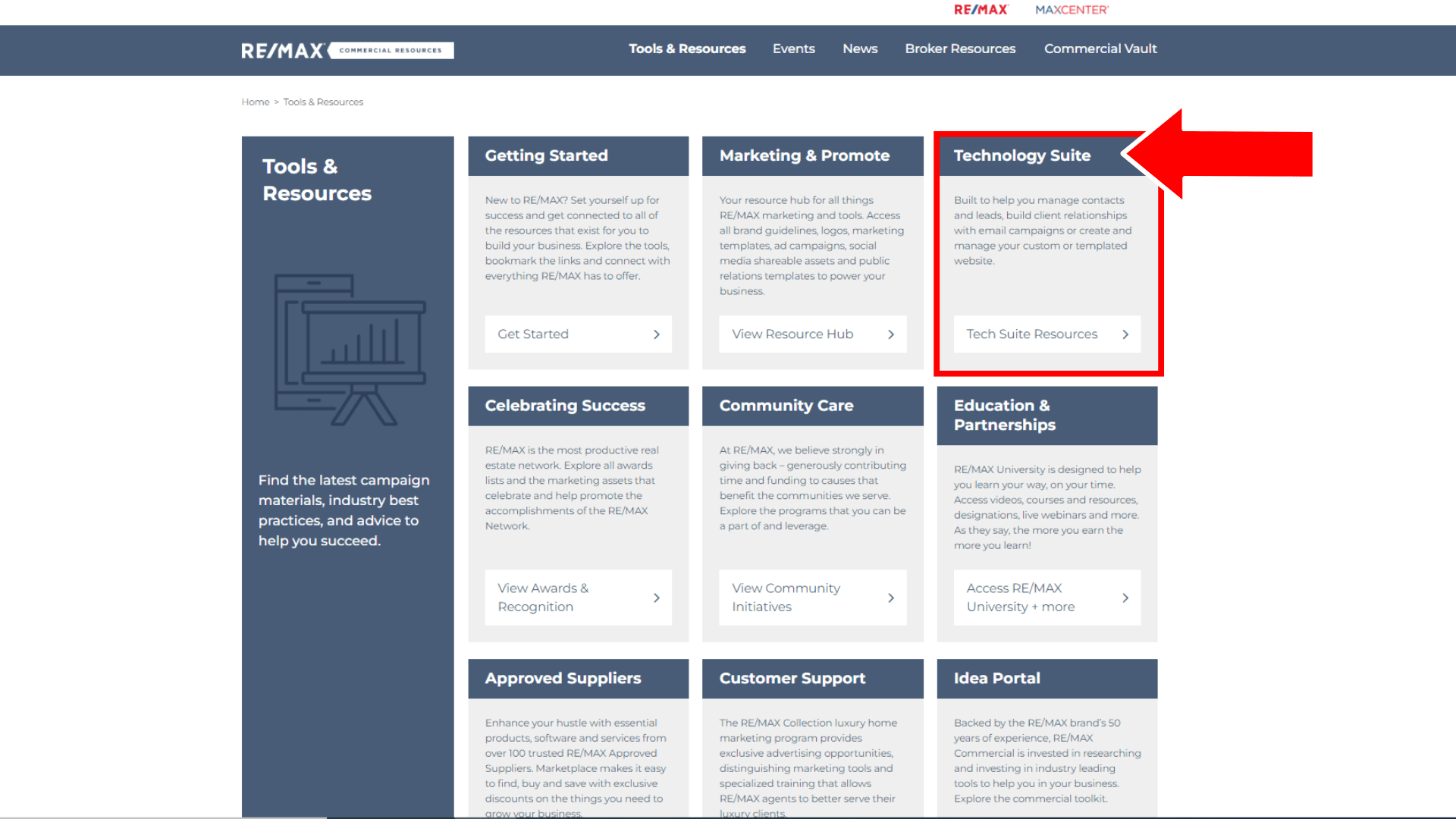Image resolution: width=1456 pixels, height=819 pixels.
Task: Click the Community Care card heading
Action: point(786,406)
